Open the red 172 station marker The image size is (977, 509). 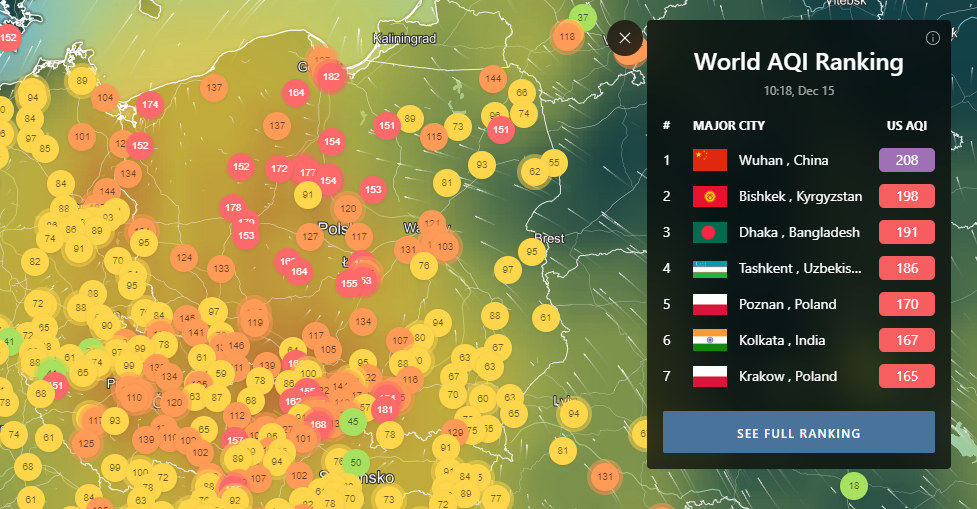[x=279, y=168]
